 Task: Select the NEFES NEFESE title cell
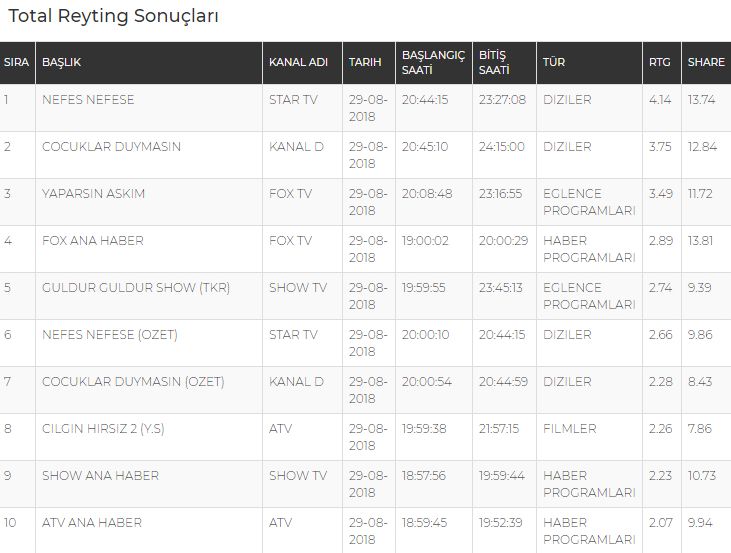click(x=88, y=100)
